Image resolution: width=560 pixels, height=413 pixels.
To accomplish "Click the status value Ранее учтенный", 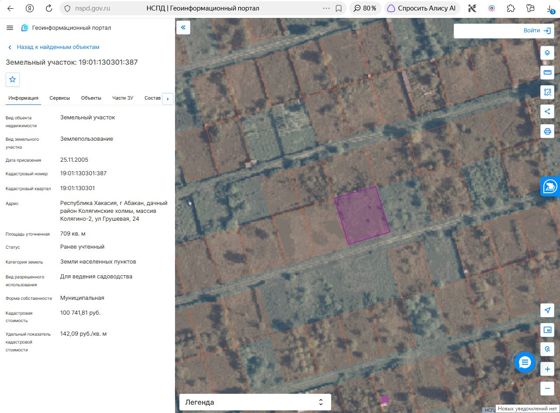I will pos(82,247).
